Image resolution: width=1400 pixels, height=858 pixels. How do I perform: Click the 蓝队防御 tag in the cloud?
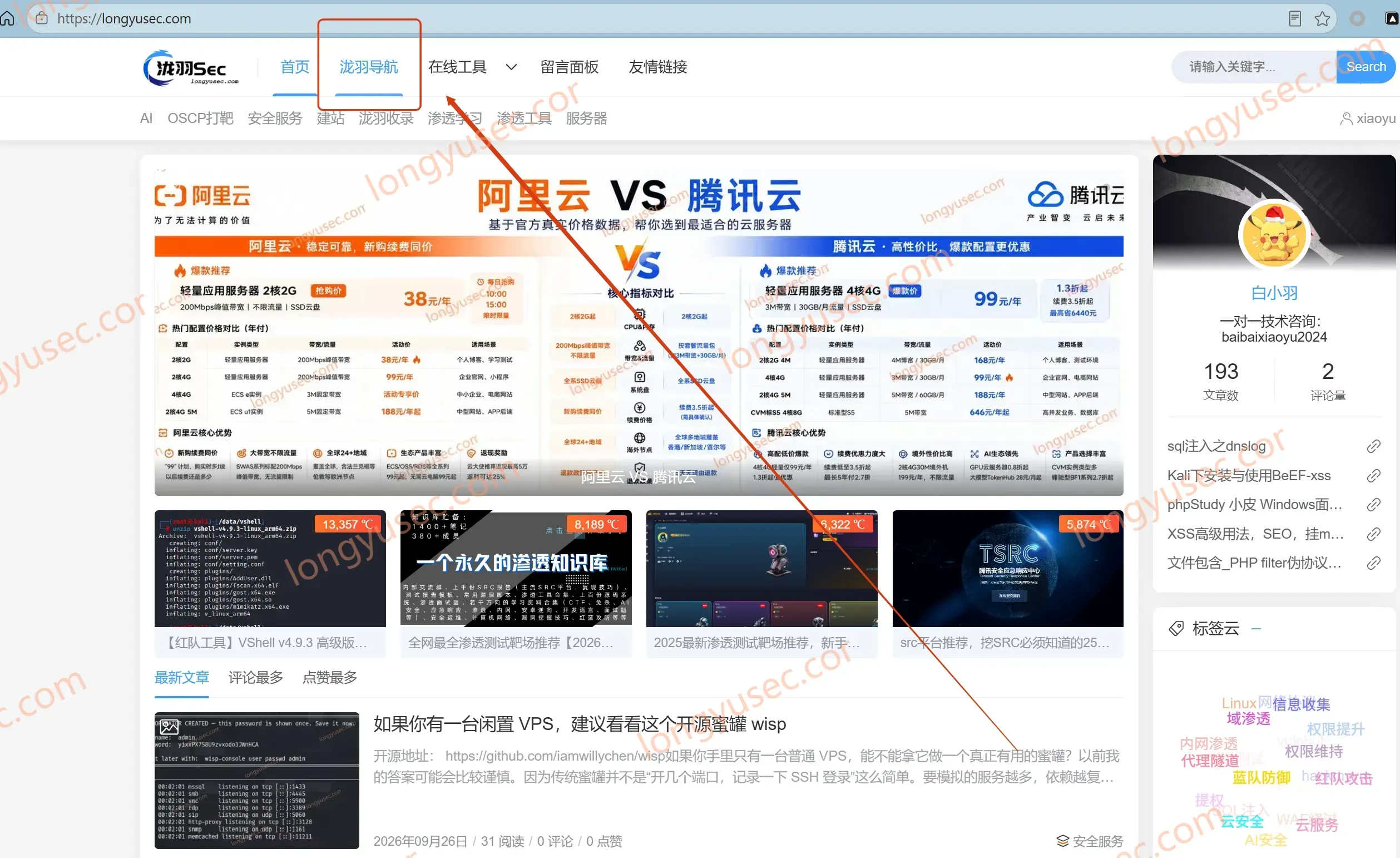click(1262, 777)
